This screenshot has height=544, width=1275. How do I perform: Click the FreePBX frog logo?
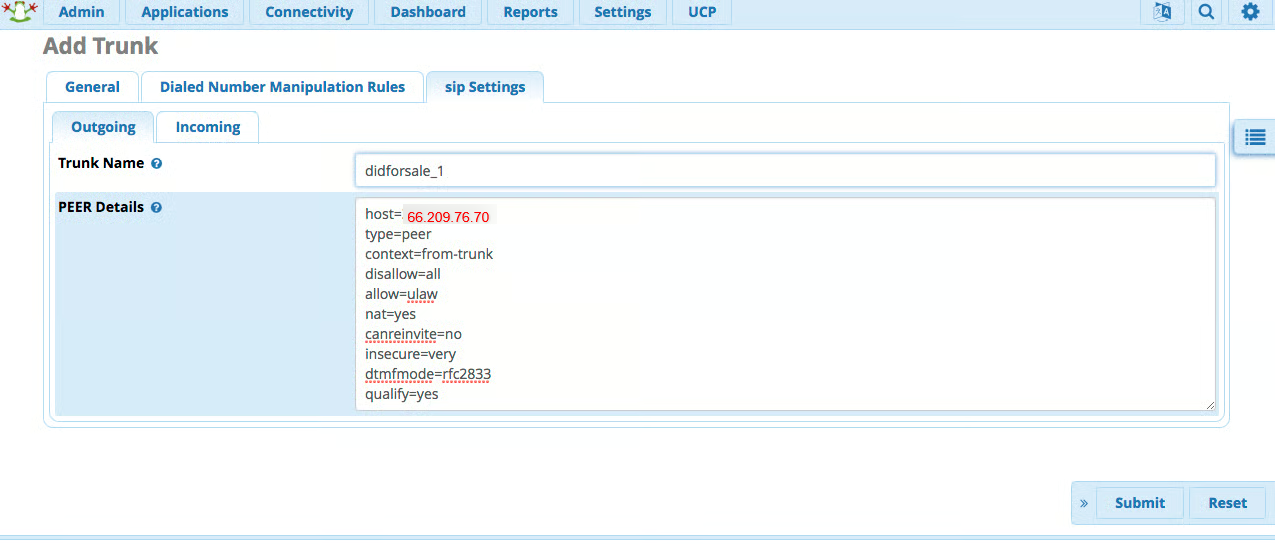click(18, 12)
